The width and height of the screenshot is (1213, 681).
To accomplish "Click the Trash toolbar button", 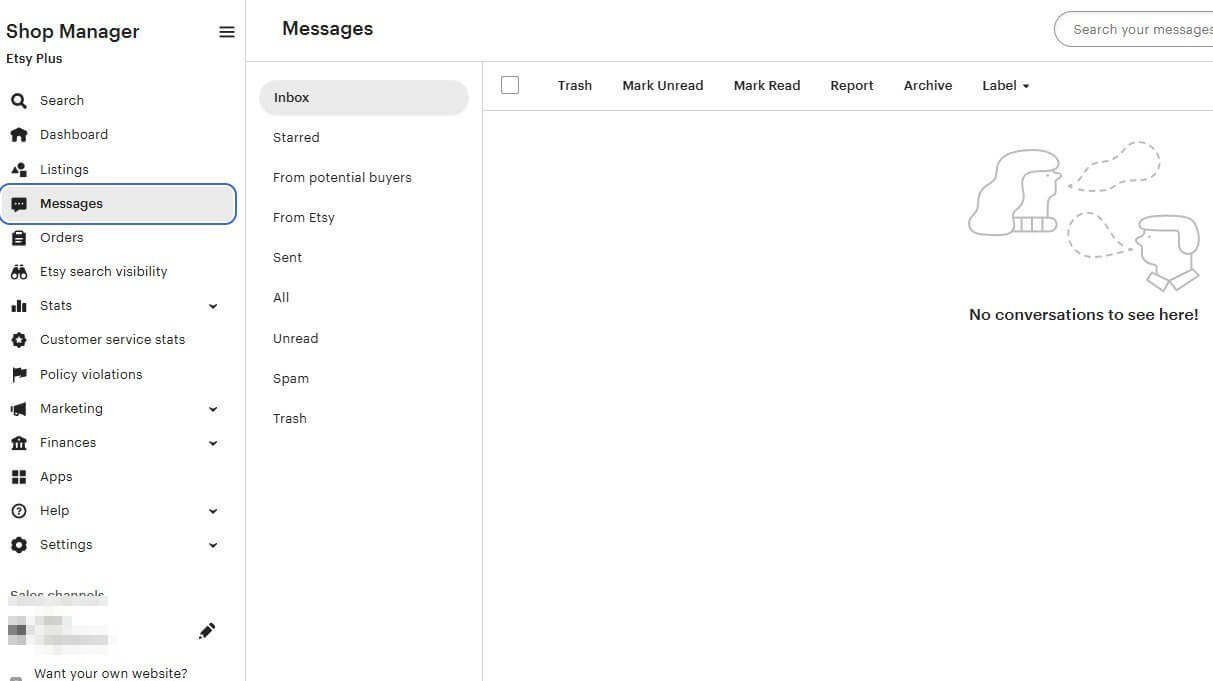I will coord(575,86).
